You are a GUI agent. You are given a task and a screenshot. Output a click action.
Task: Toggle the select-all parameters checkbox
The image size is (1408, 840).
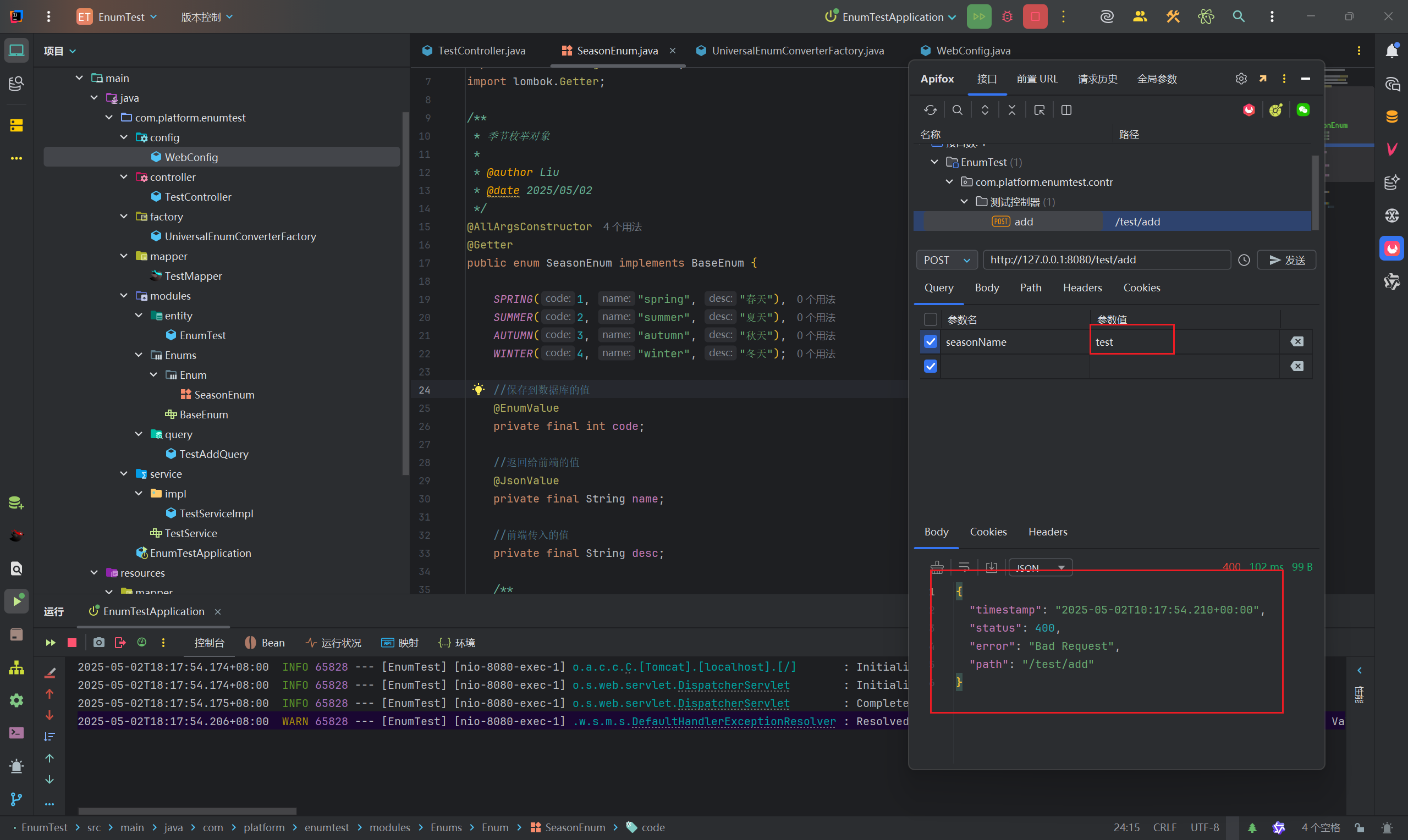click(x=930, y=319)
